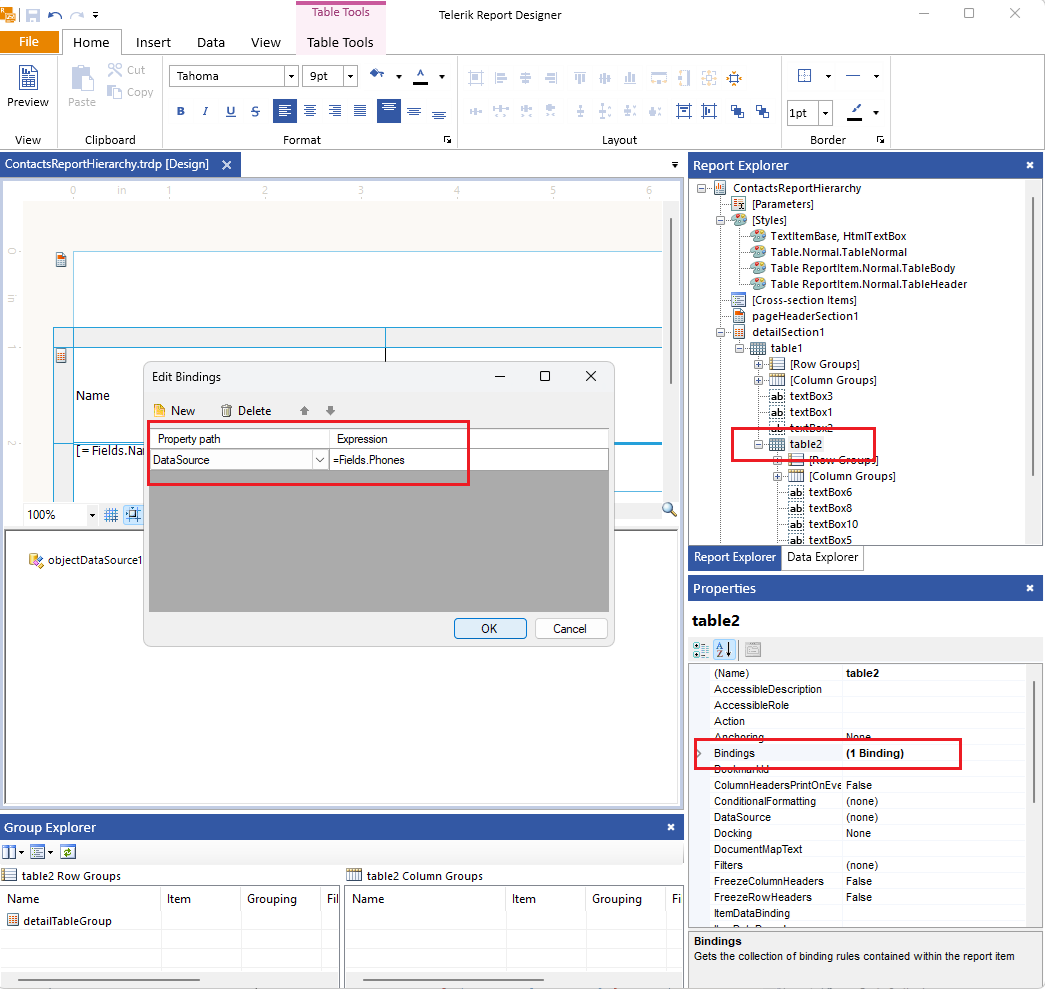Close the Report Explorer panel
Screen dimensions: 1045x989
click(1030, 165)
